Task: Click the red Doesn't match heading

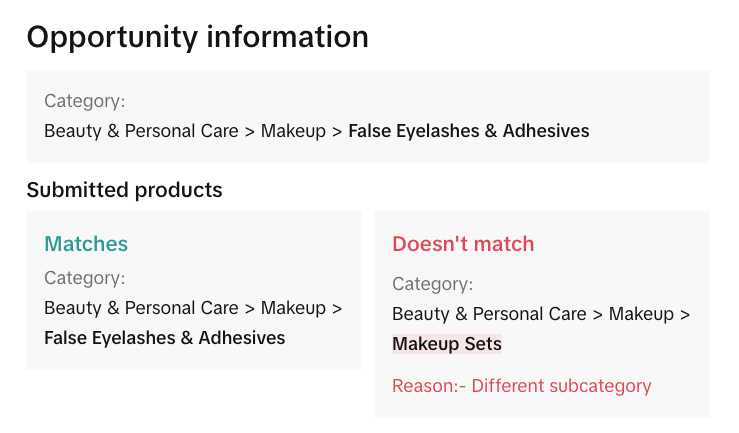Action: pyautogui.click(x=463, y=244)
